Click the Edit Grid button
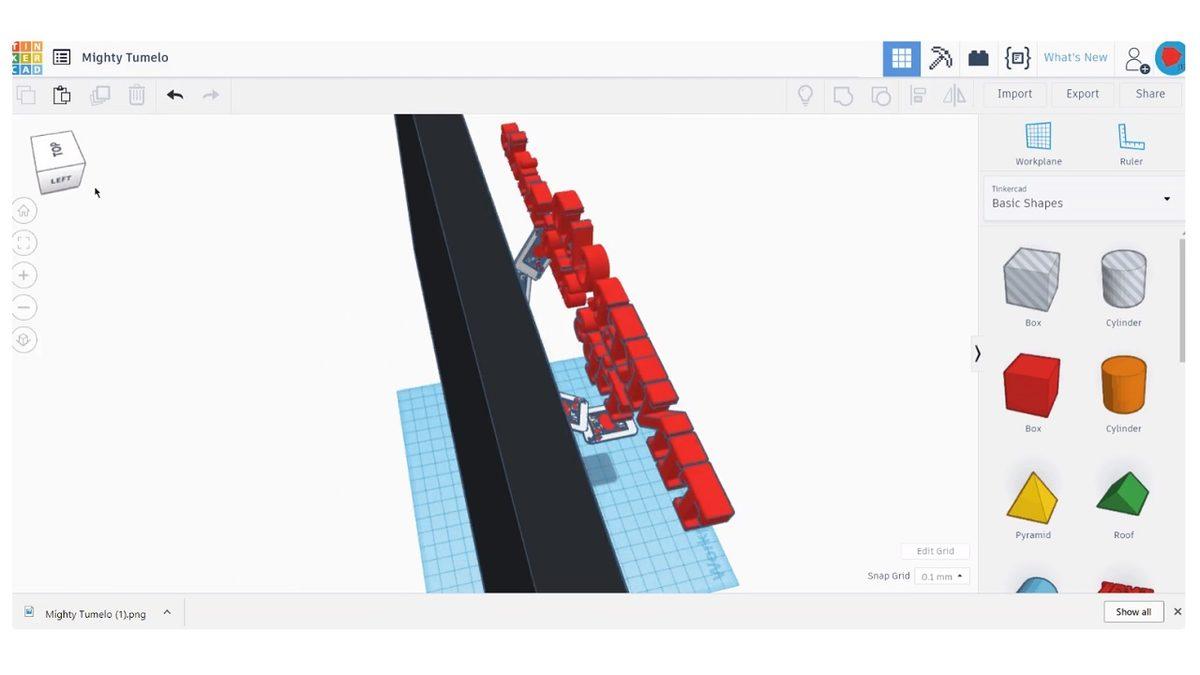1200x675 pixels. [x=933, y=549]
